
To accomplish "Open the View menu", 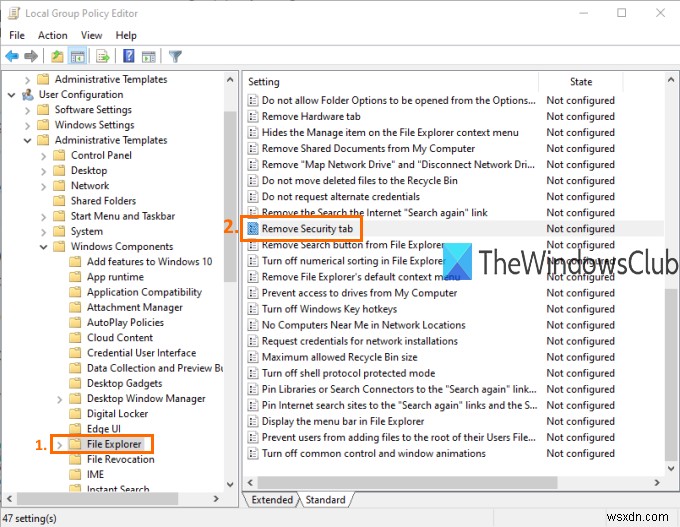I will [x=92, y=35].
